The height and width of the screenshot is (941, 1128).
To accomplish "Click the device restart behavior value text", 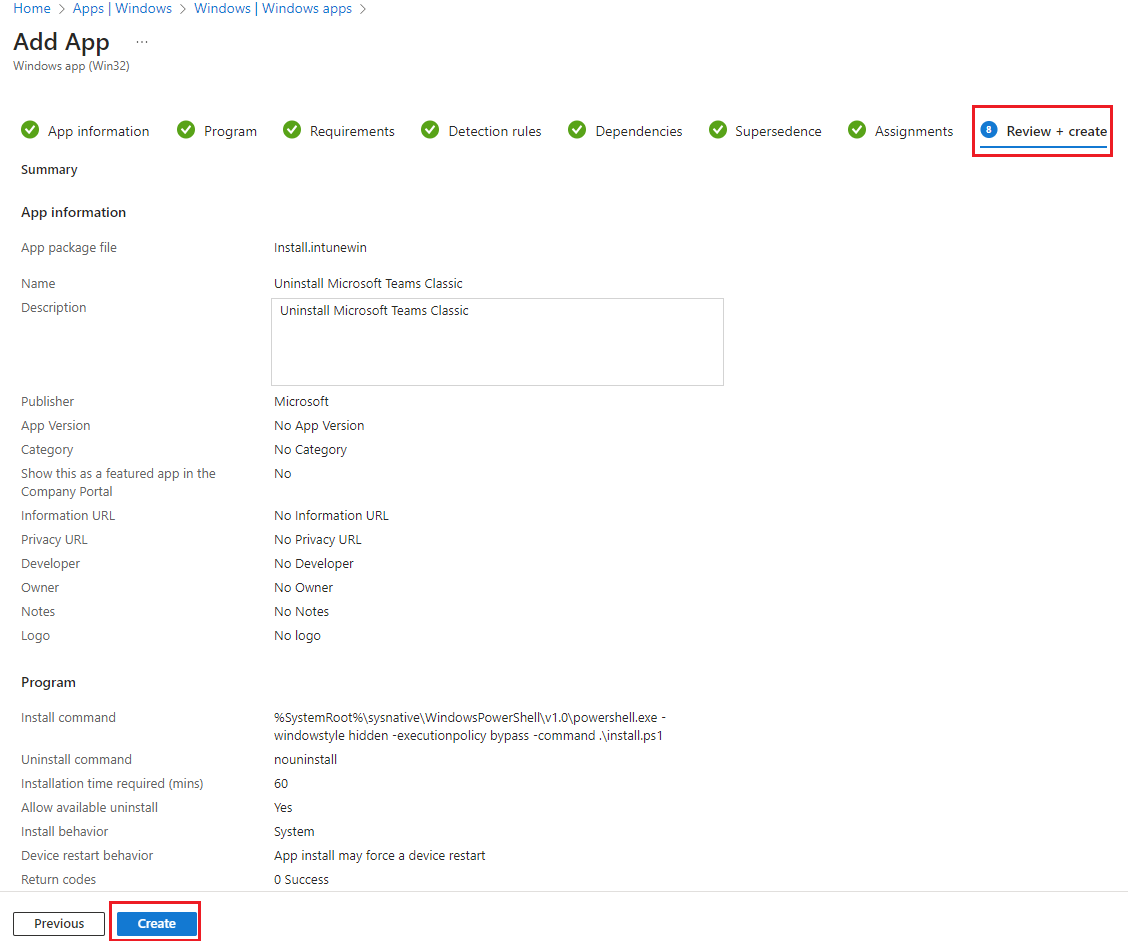I will click(x=379, y=855).
